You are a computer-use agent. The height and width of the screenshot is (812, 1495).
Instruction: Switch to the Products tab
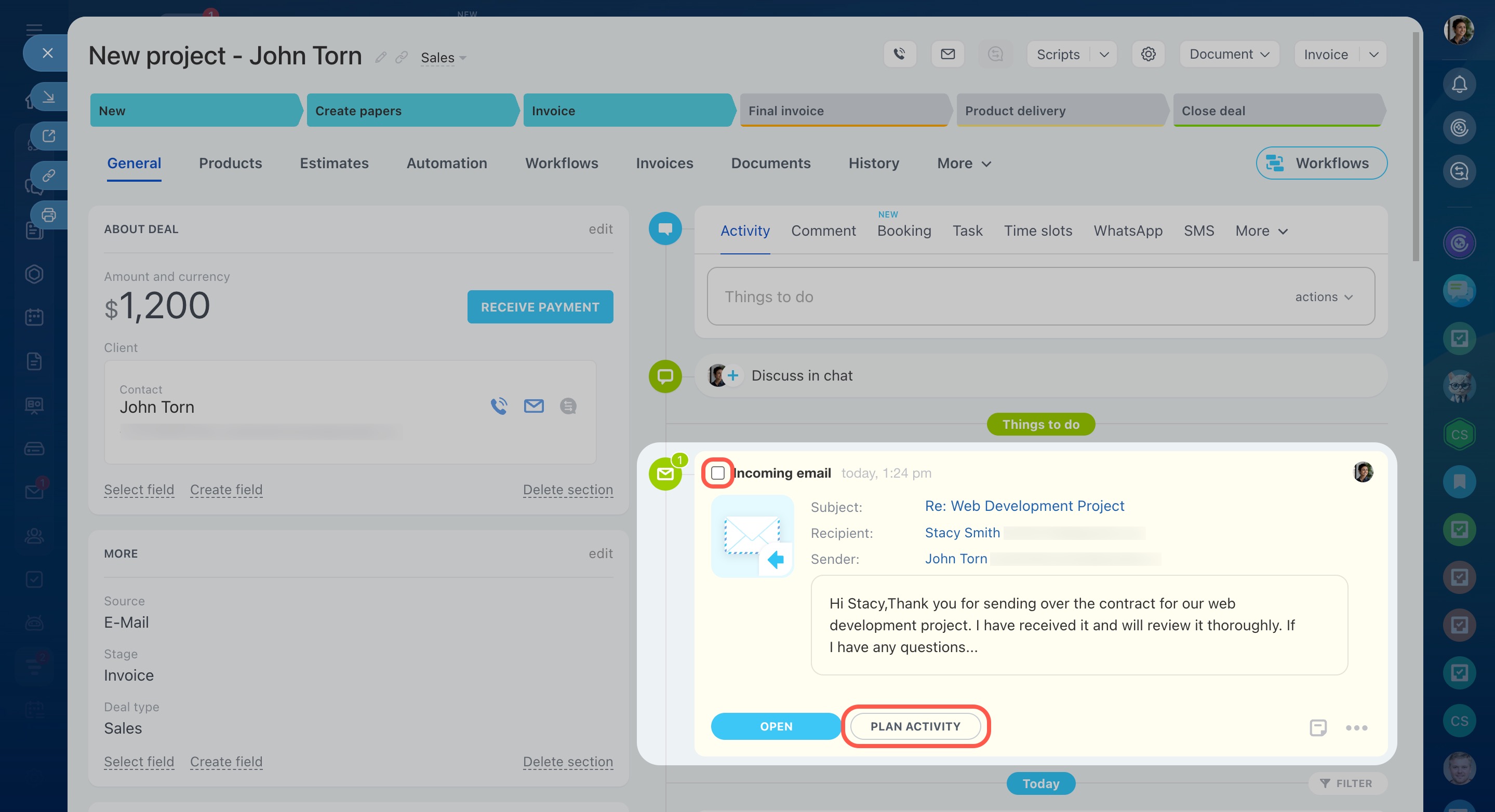pyautogui.click(x=231, y=163)
